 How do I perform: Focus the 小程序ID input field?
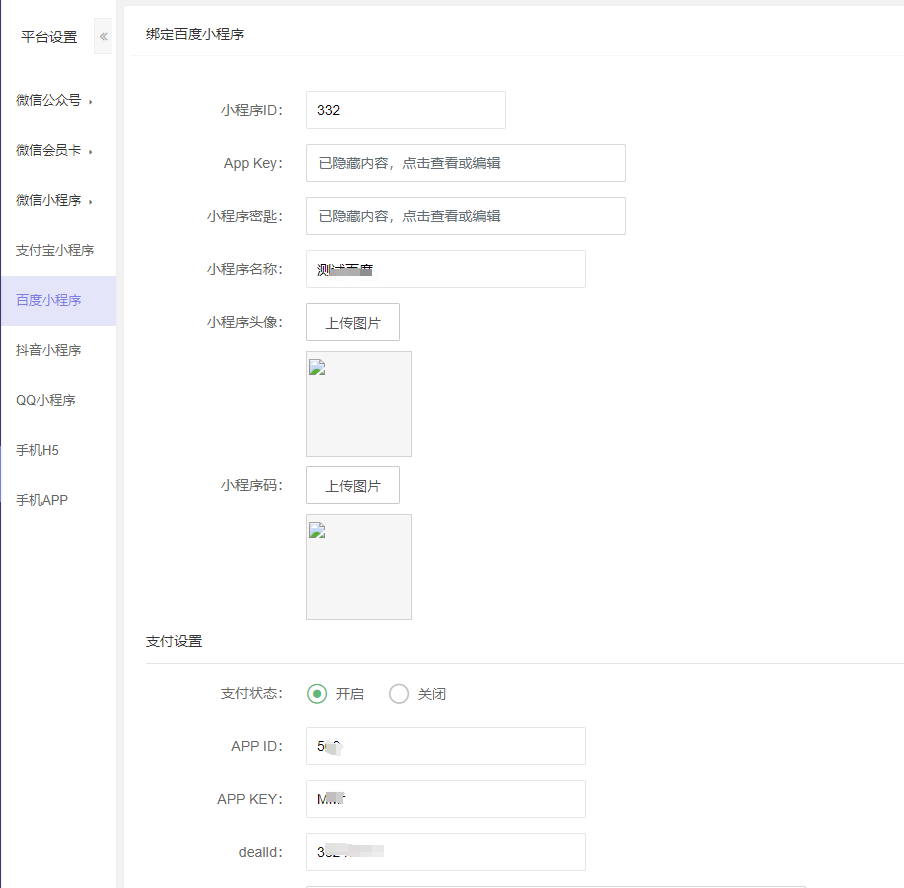pyautogui.click(x=405, y=110)
